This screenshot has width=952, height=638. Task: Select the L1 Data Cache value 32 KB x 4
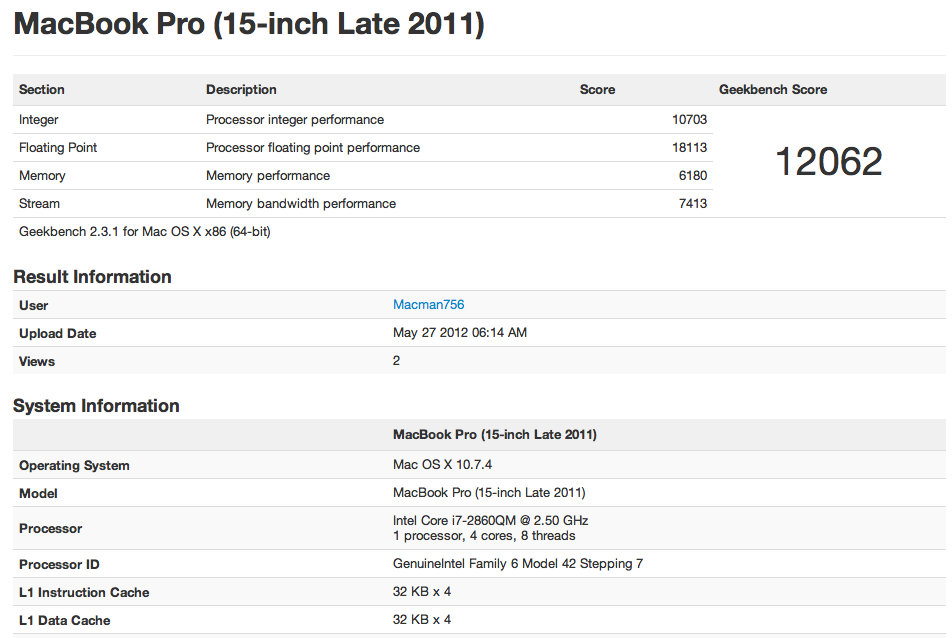coord(422,619)
